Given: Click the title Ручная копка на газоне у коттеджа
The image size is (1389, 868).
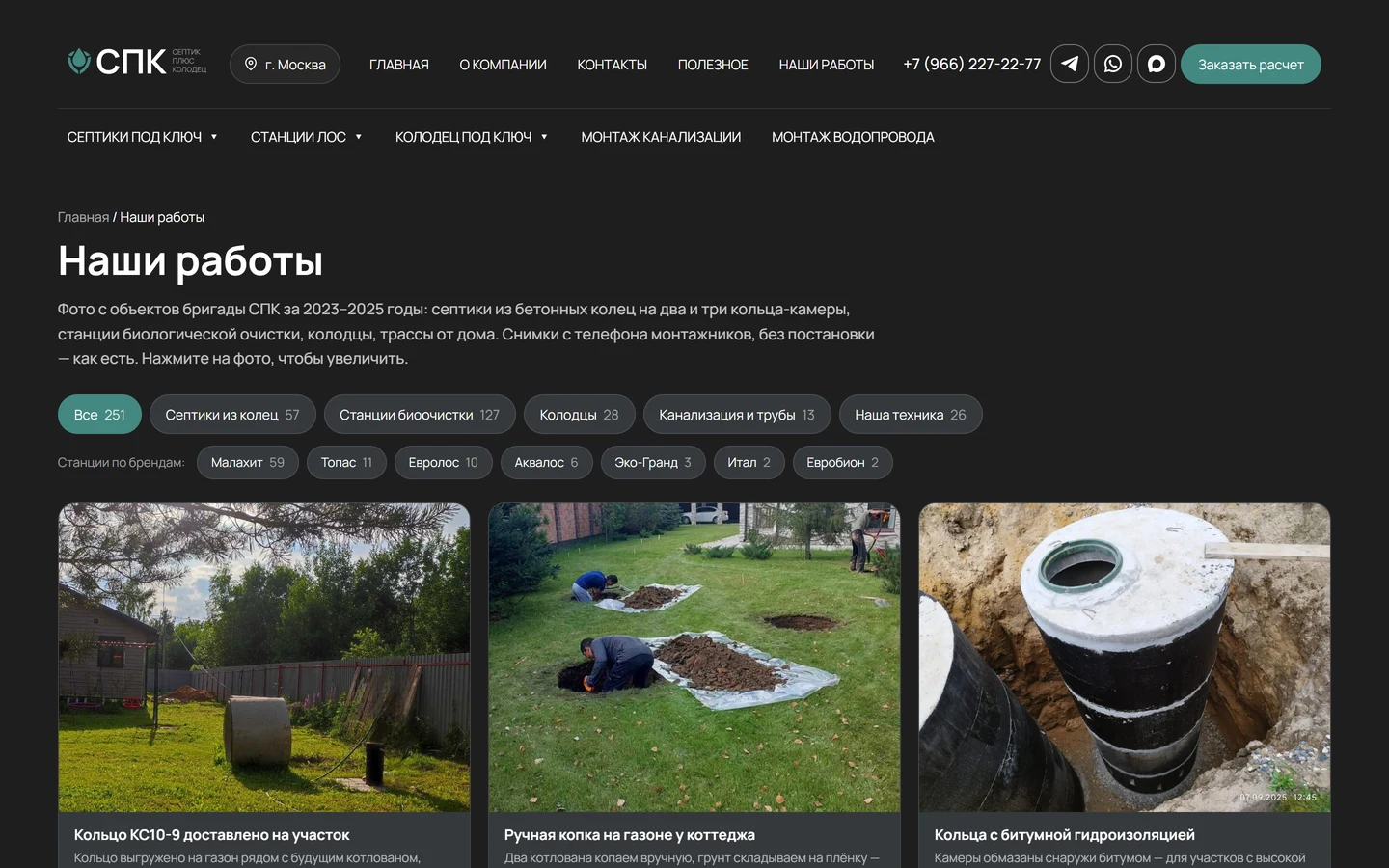Looking at the screenshot, I should [x=630, y=835].
